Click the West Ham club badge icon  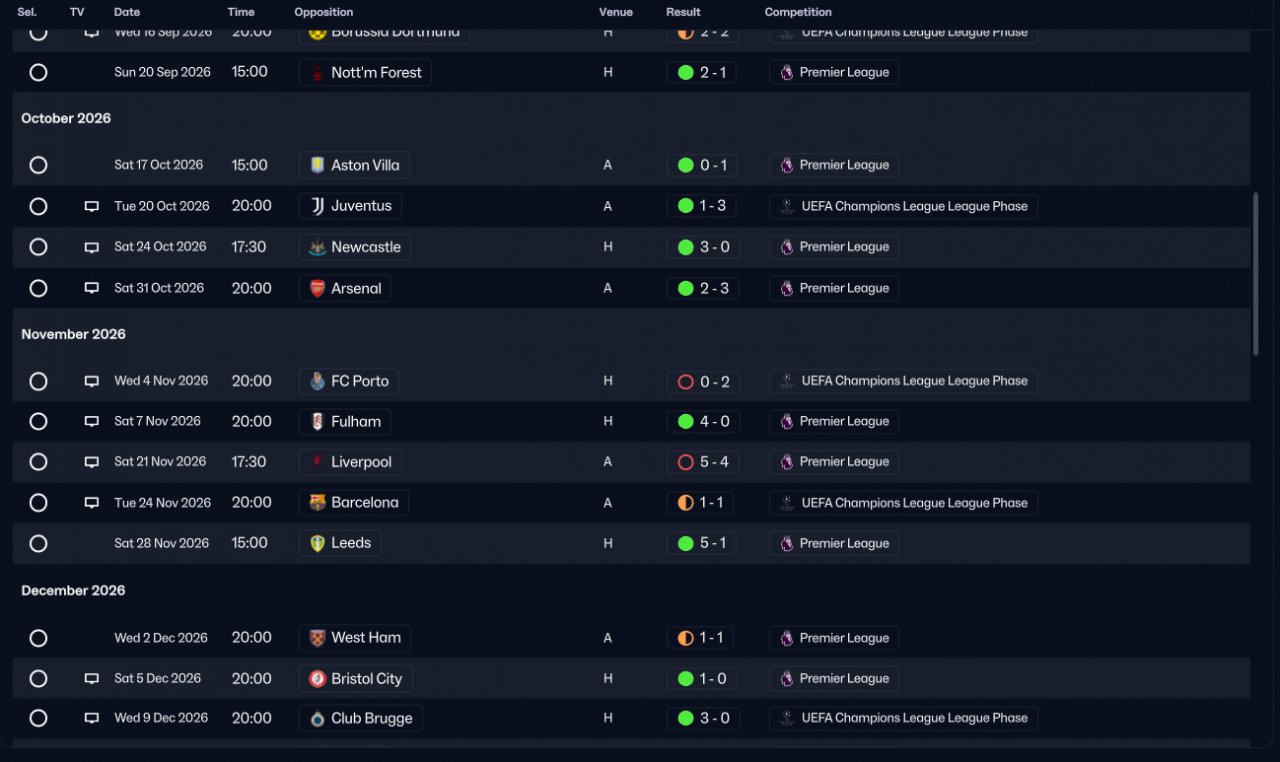[317, 638]
